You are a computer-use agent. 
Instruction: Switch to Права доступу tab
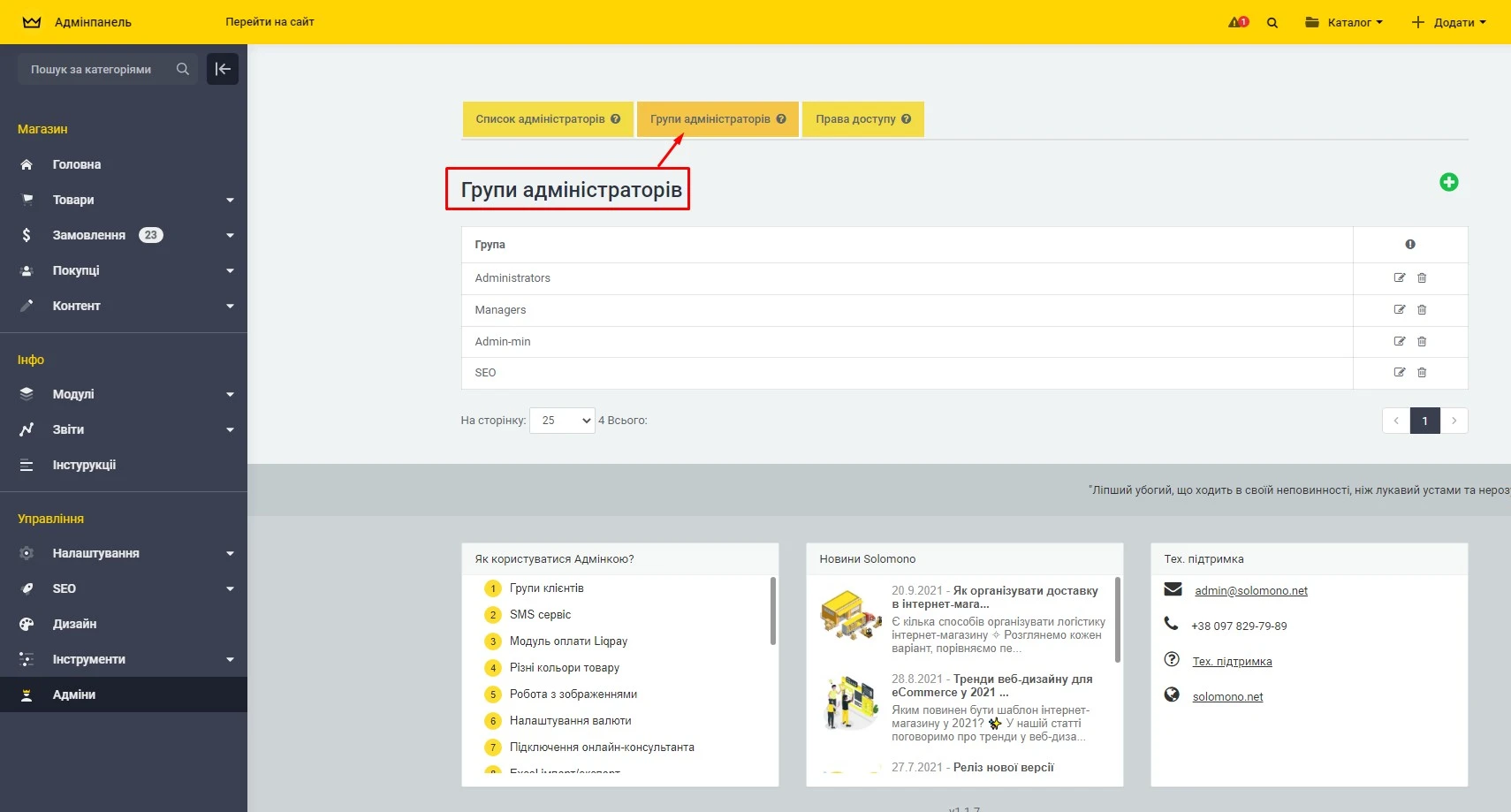pos(854,119)
